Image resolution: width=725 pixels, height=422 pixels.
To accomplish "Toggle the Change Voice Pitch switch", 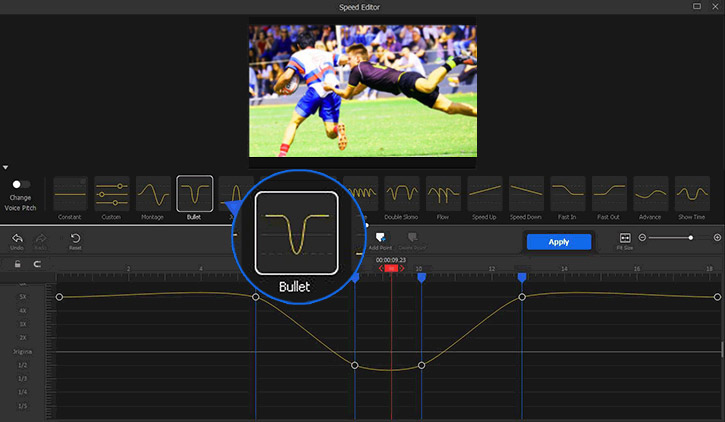I will pyautogui.click(x=20, y=184).
